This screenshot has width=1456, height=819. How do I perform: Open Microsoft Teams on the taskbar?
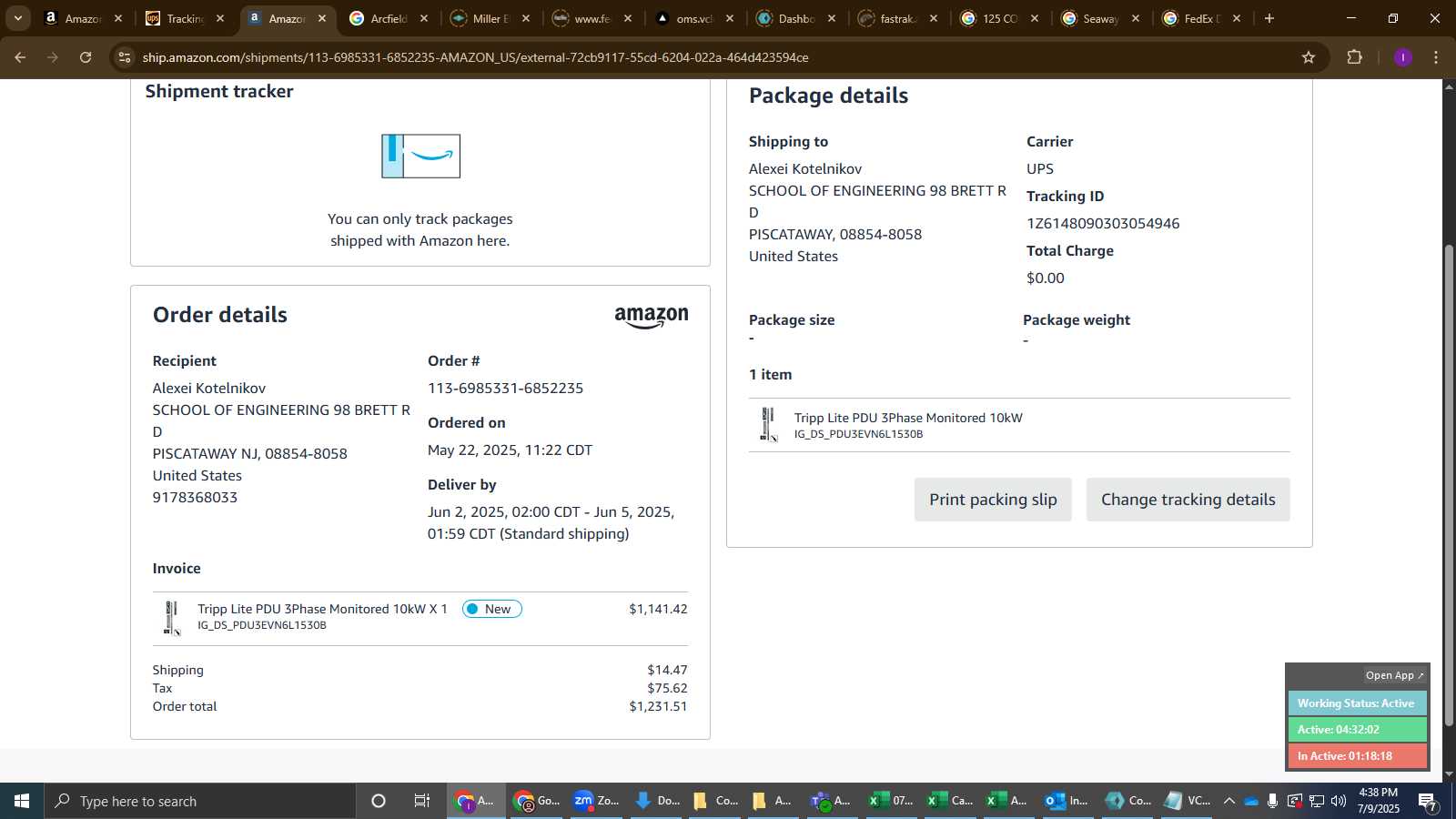click(832, 801)
